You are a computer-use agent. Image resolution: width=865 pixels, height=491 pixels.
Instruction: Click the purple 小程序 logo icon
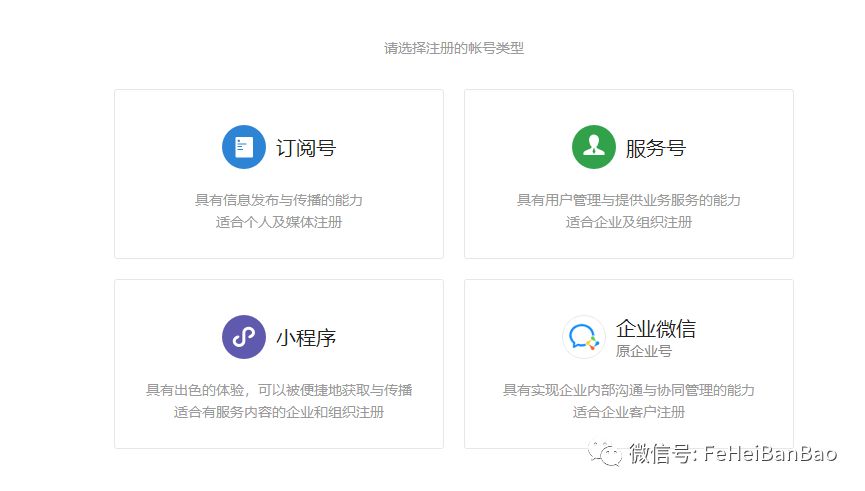(244, 337)
